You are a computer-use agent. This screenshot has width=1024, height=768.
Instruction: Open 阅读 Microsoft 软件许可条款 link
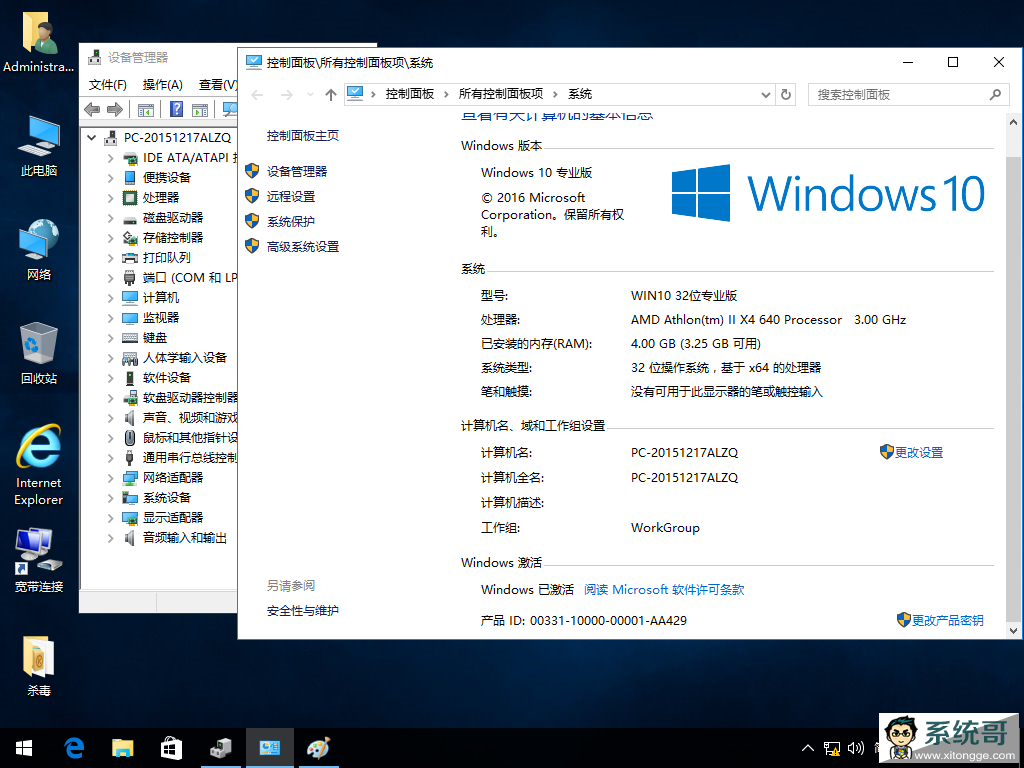pos(664,589)
